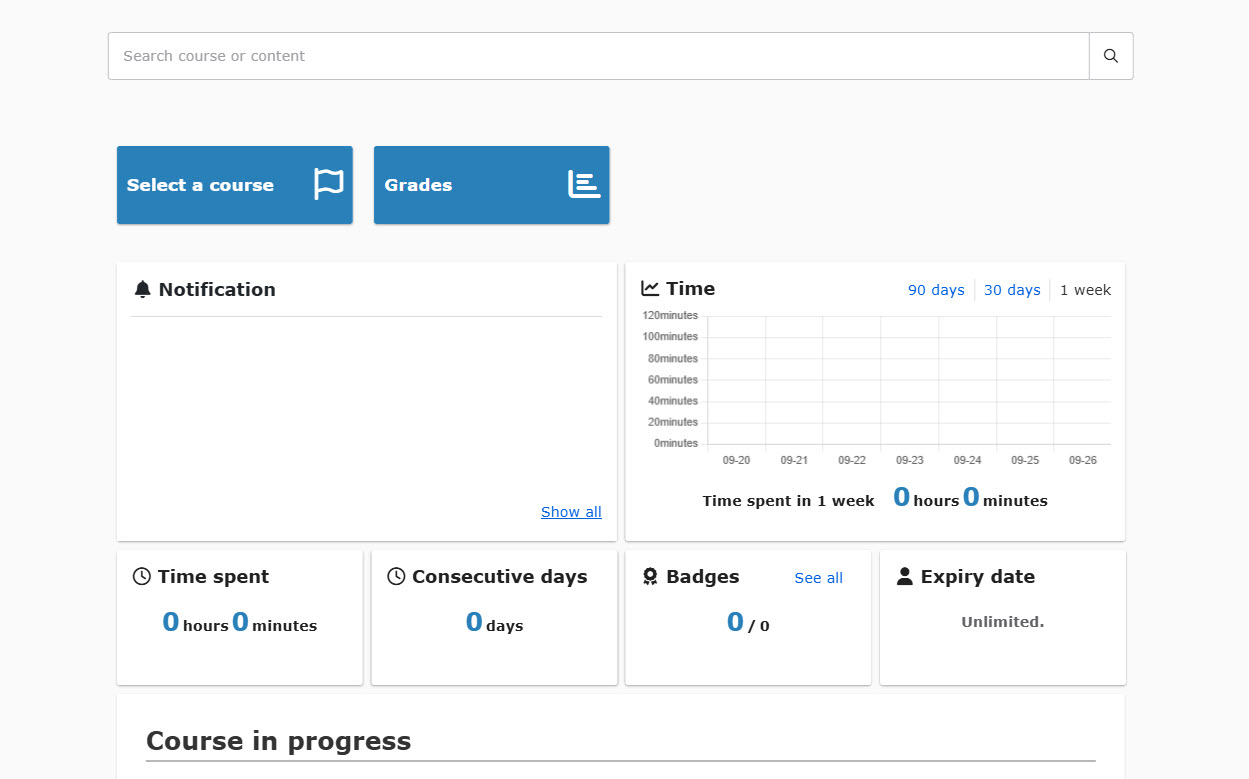Click the 09-23 date label on chart
Image resolution: width=1249 pixels, height=779 pixels.
point(910,460)
